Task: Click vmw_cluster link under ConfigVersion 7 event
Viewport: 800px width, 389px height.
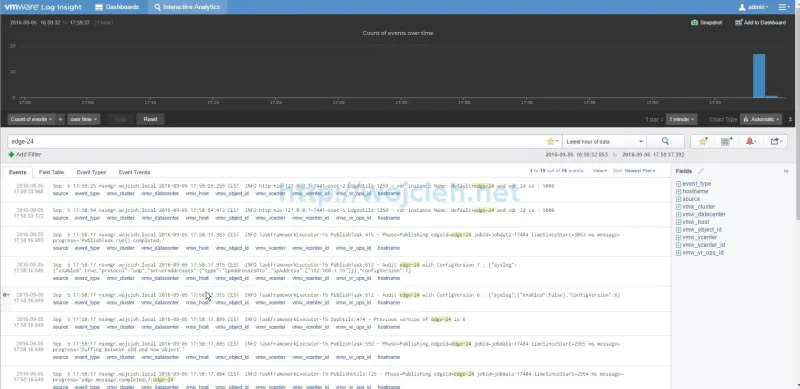Action: click(120, 278)
